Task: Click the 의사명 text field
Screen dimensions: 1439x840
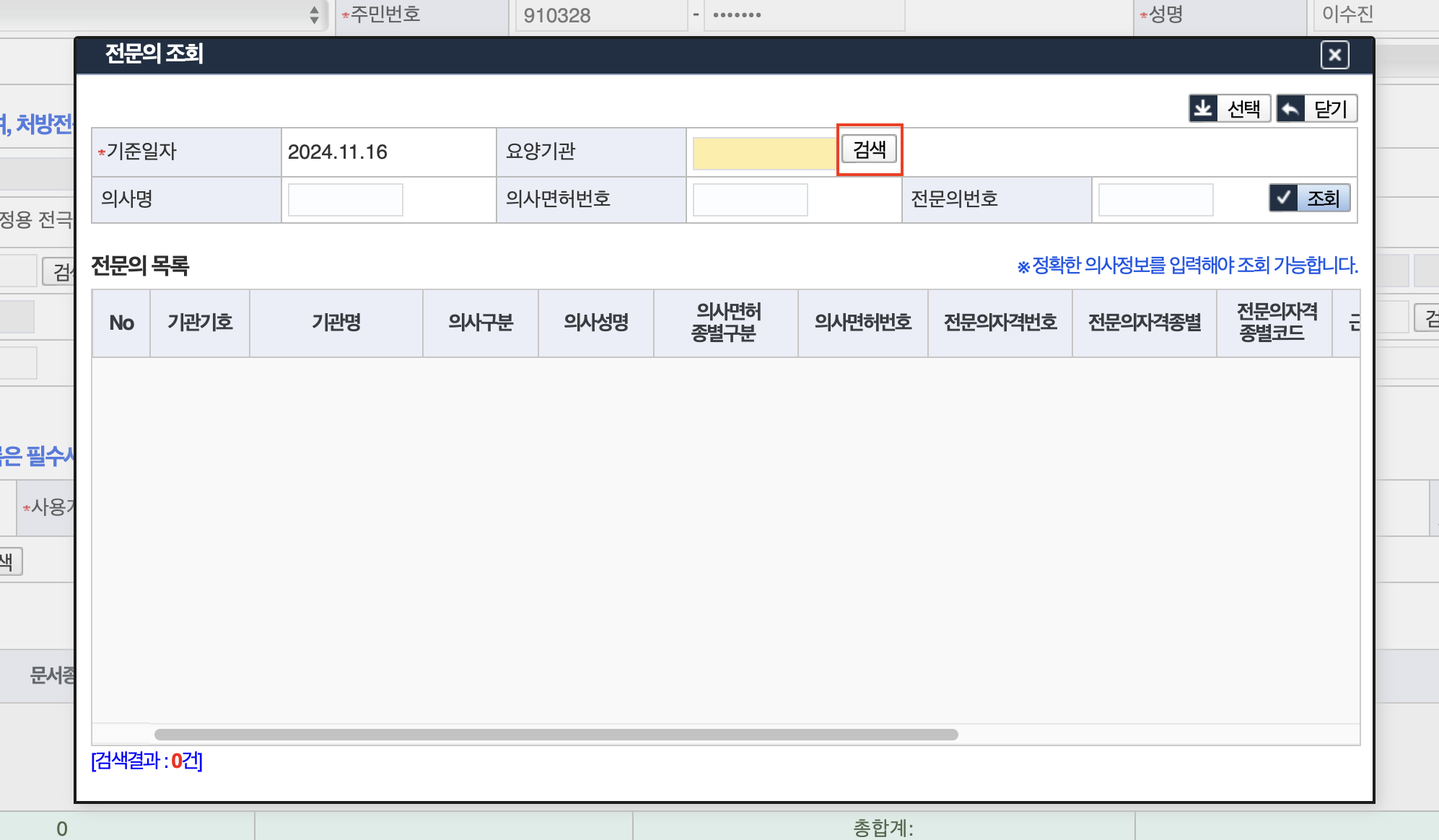Action: click(345, 200)
